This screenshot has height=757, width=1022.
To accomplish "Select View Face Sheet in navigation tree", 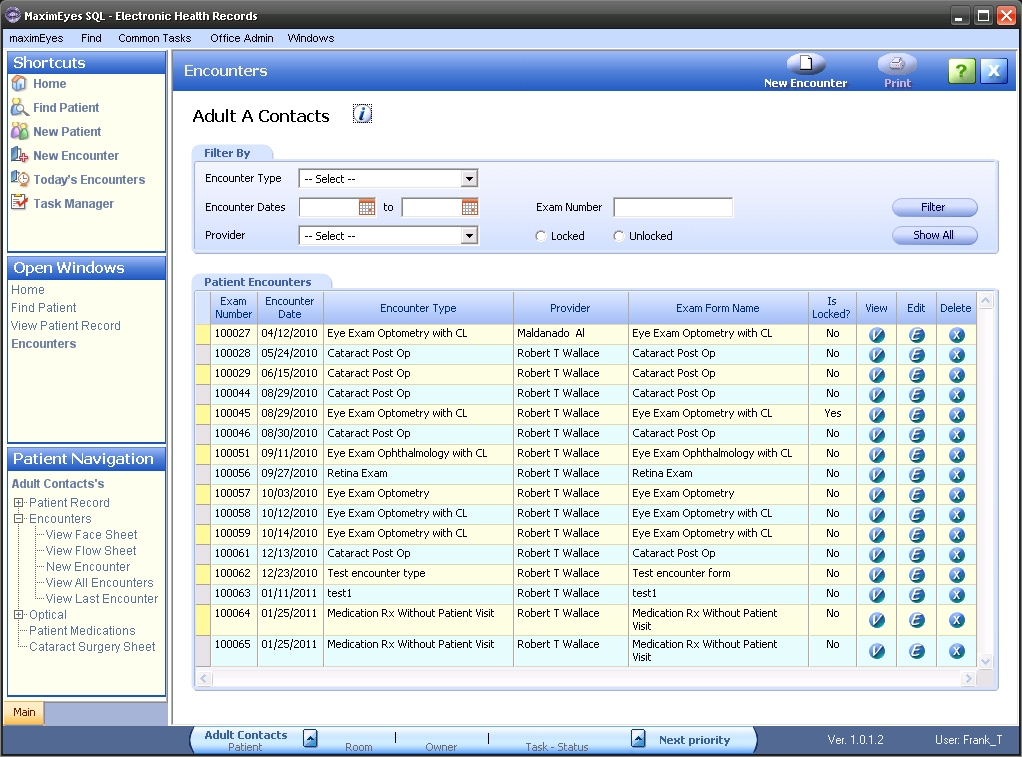I will coord(91,535).
